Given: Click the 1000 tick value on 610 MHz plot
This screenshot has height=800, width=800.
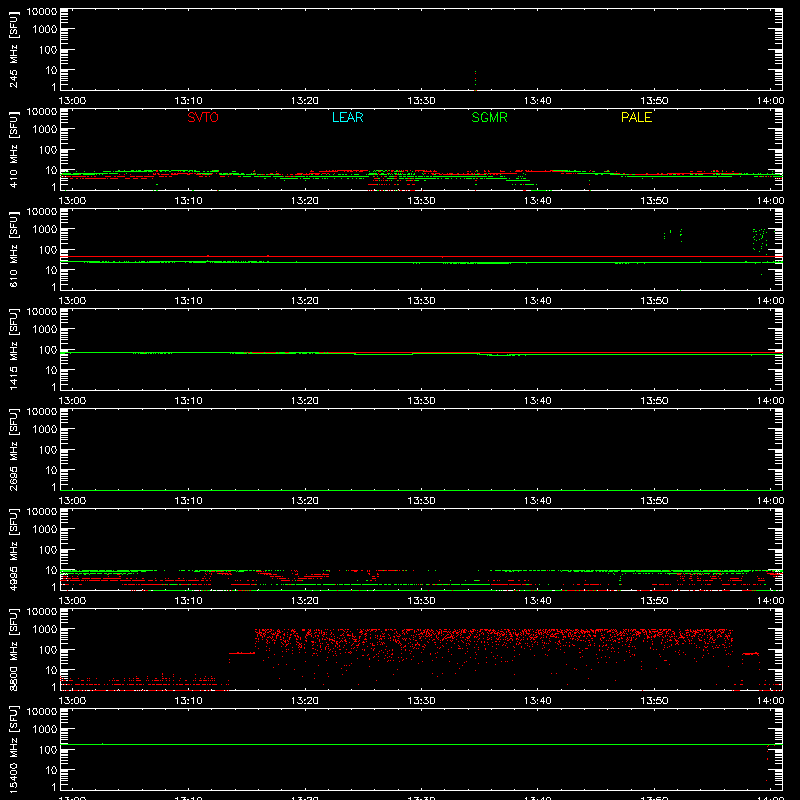Looking at the screenshot, I should [x=45, y=230].
